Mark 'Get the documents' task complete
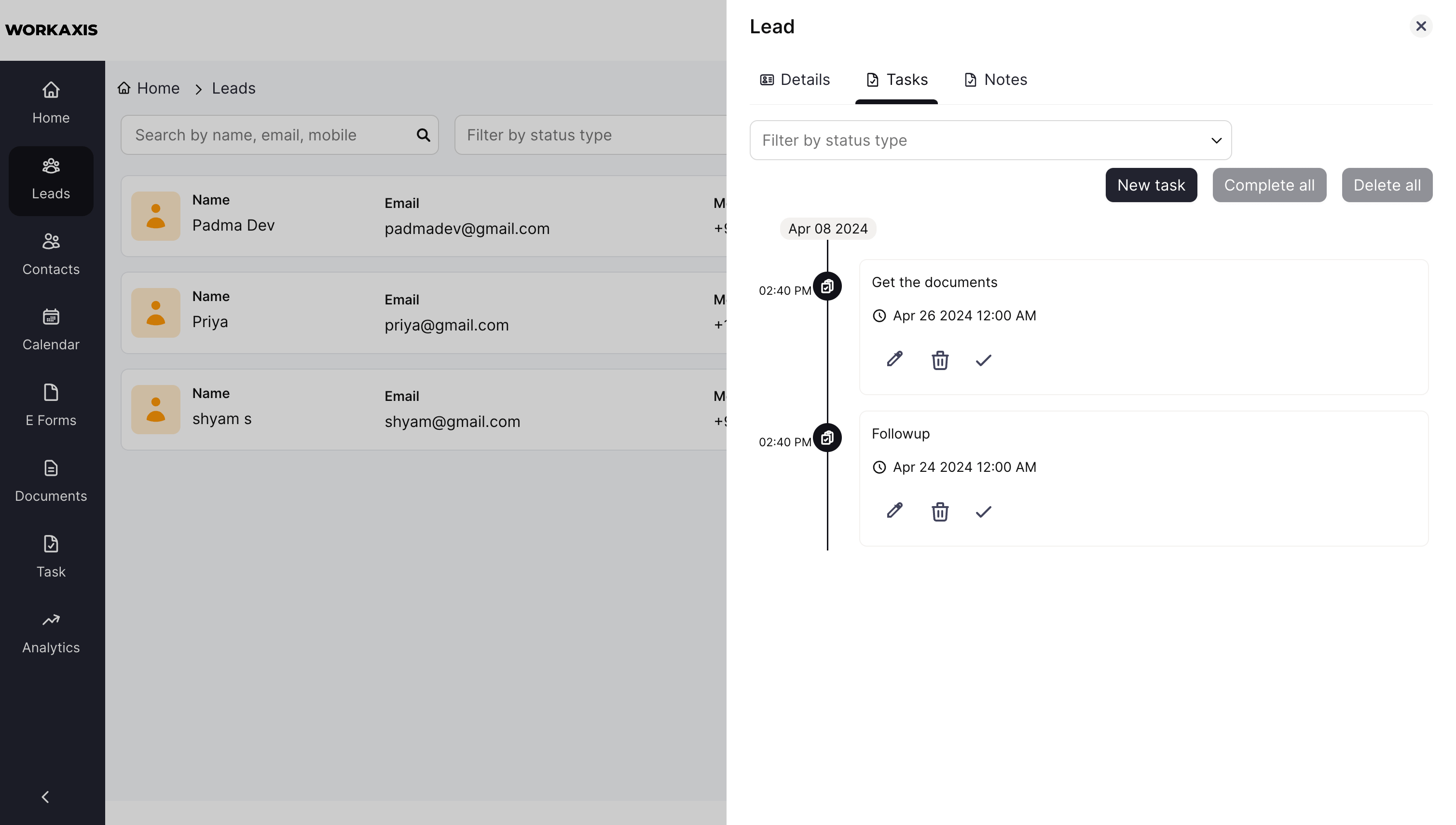The width and height of the screenshot is (1456, 825). [x=984, y=360]
